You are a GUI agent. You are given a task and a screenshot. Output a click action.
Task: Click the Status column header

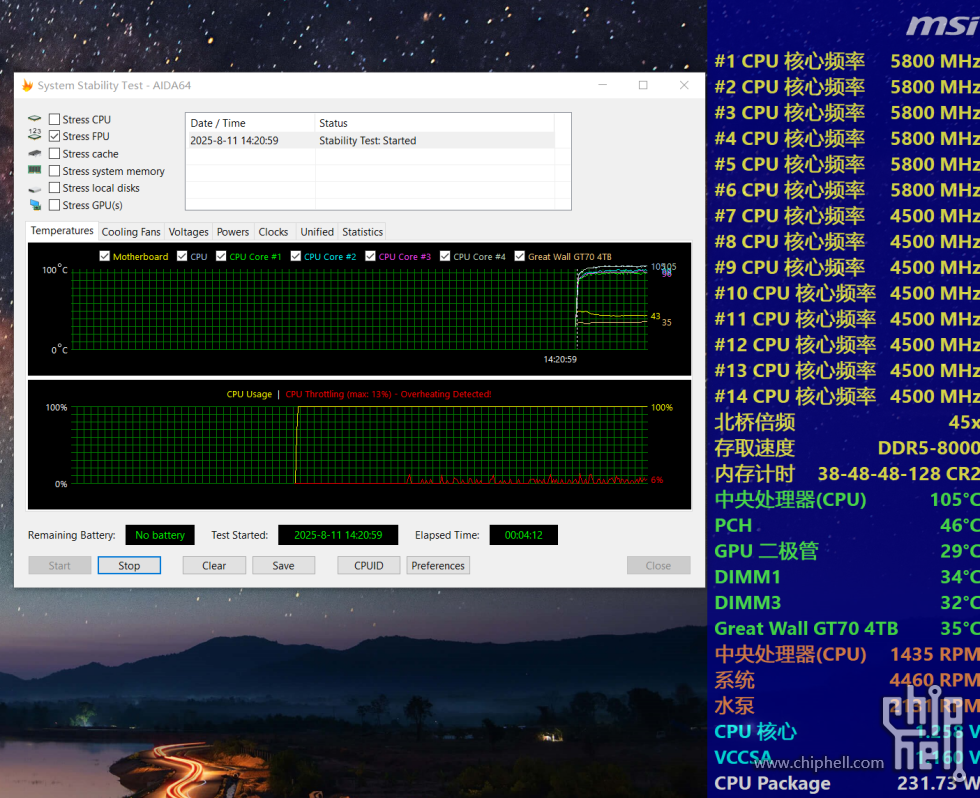click(x=434, y=123)
